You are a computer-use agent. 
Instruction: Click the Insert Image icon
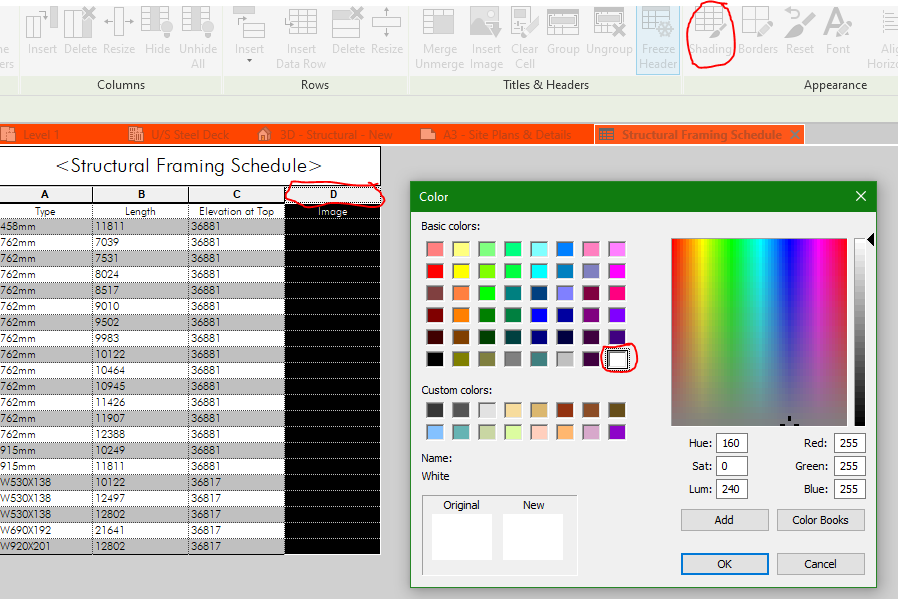(486, 23)
